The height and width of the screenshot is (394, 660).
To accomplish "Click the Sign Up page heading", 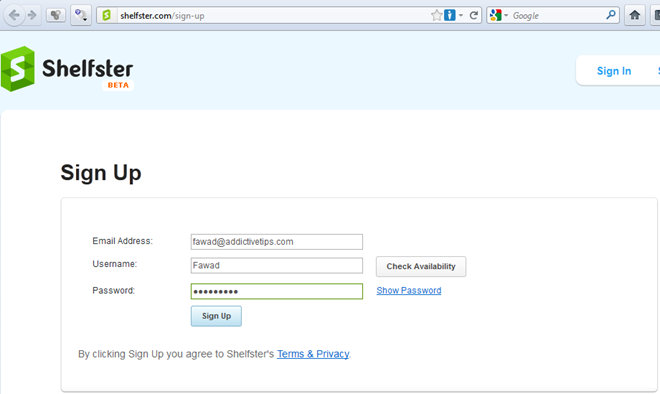I will click(x=101, y=173).
